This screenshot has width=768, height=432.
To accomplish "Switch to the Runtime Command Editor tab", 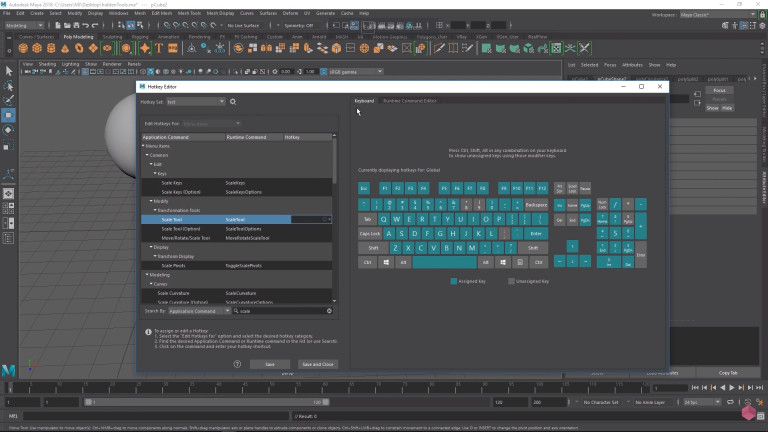I will point(409,101).
